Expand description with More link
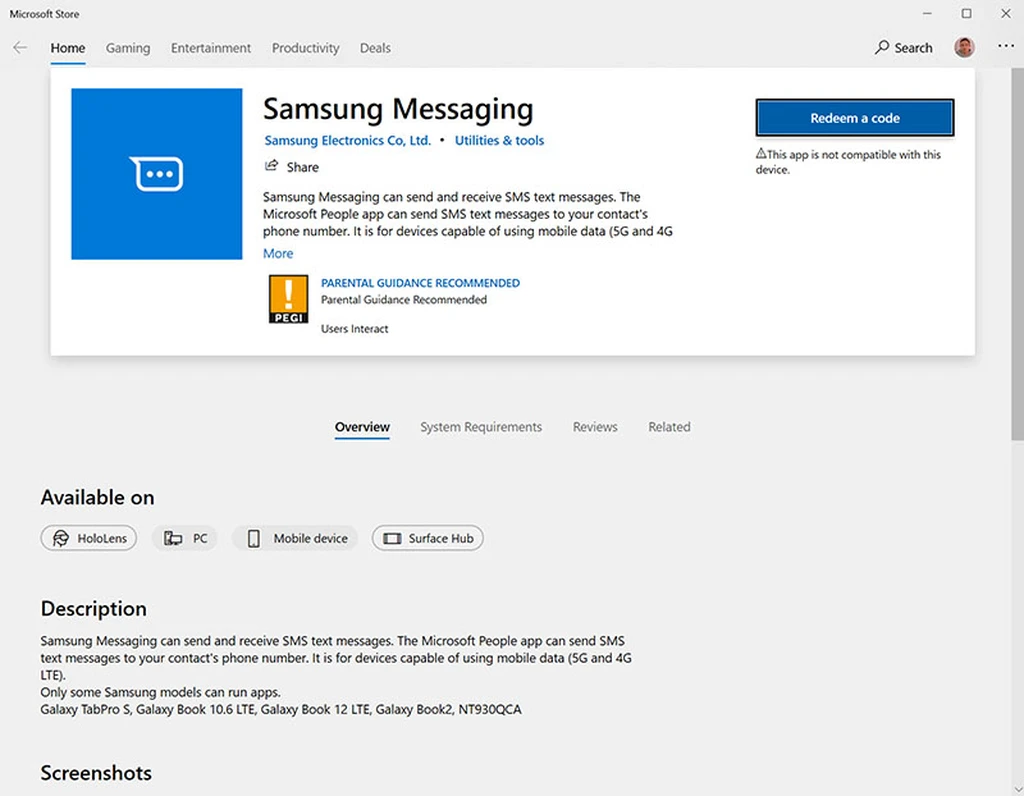 [x=278, y=253]
